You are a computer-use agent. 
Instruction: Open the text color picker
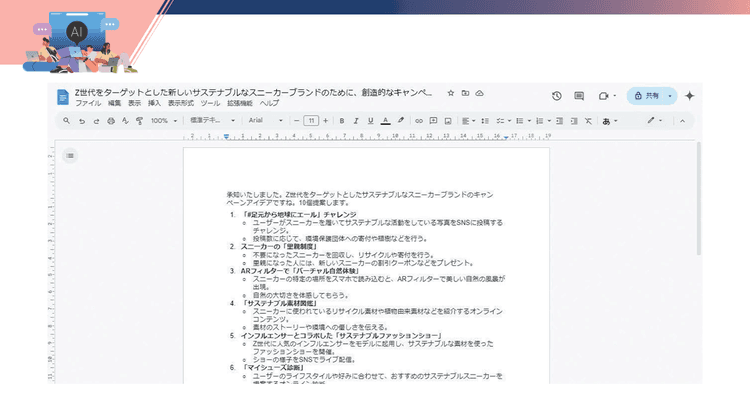386,121
